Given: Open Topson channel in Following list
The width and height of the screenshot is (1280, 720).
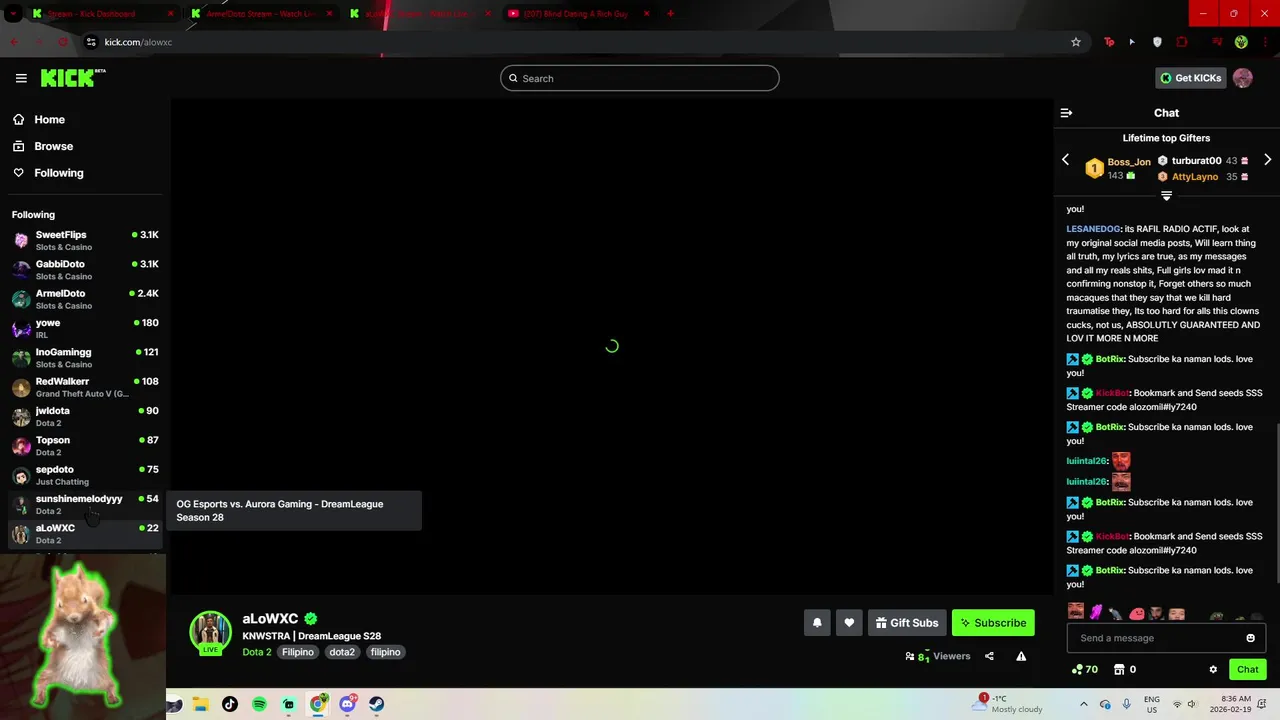Looking at the screenshot, I should coord(84,445).
